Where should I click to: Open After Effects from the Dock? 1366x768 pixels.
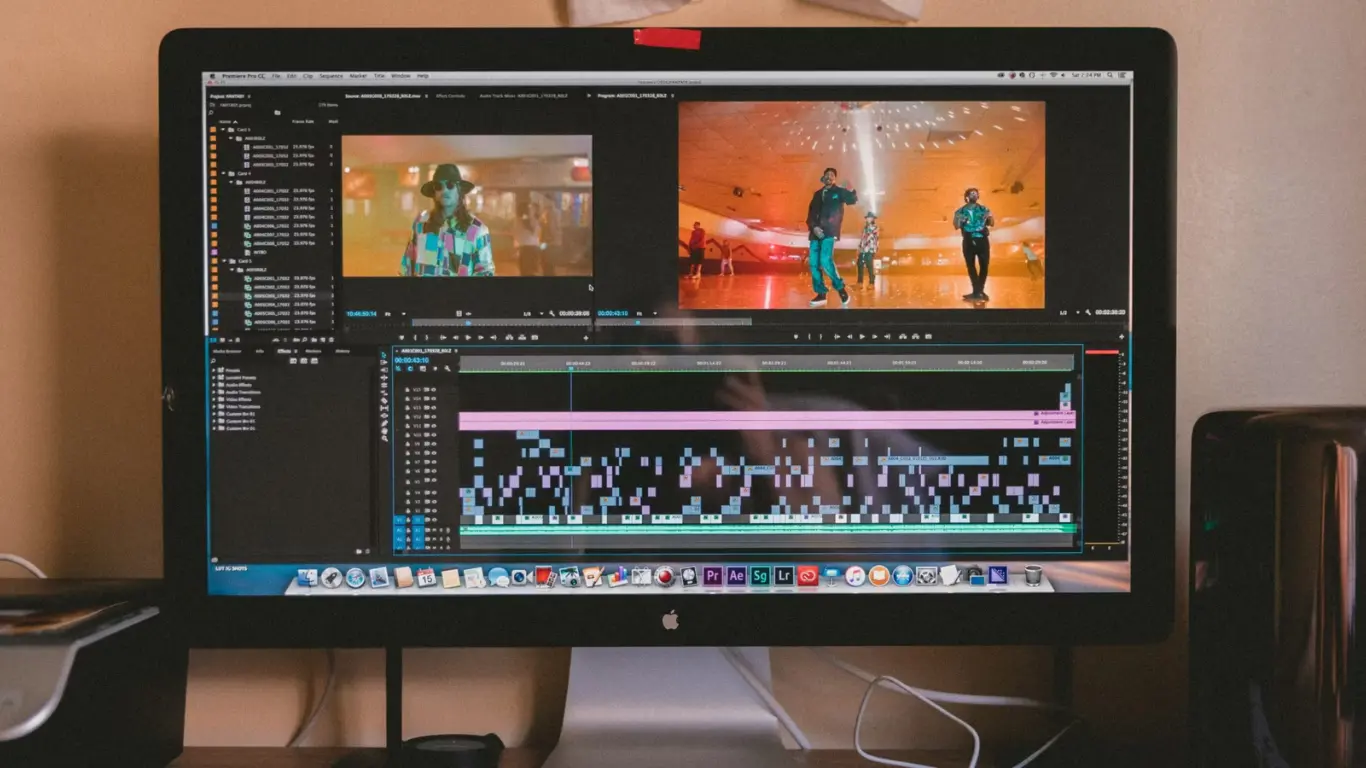click(x=736, y=576)
